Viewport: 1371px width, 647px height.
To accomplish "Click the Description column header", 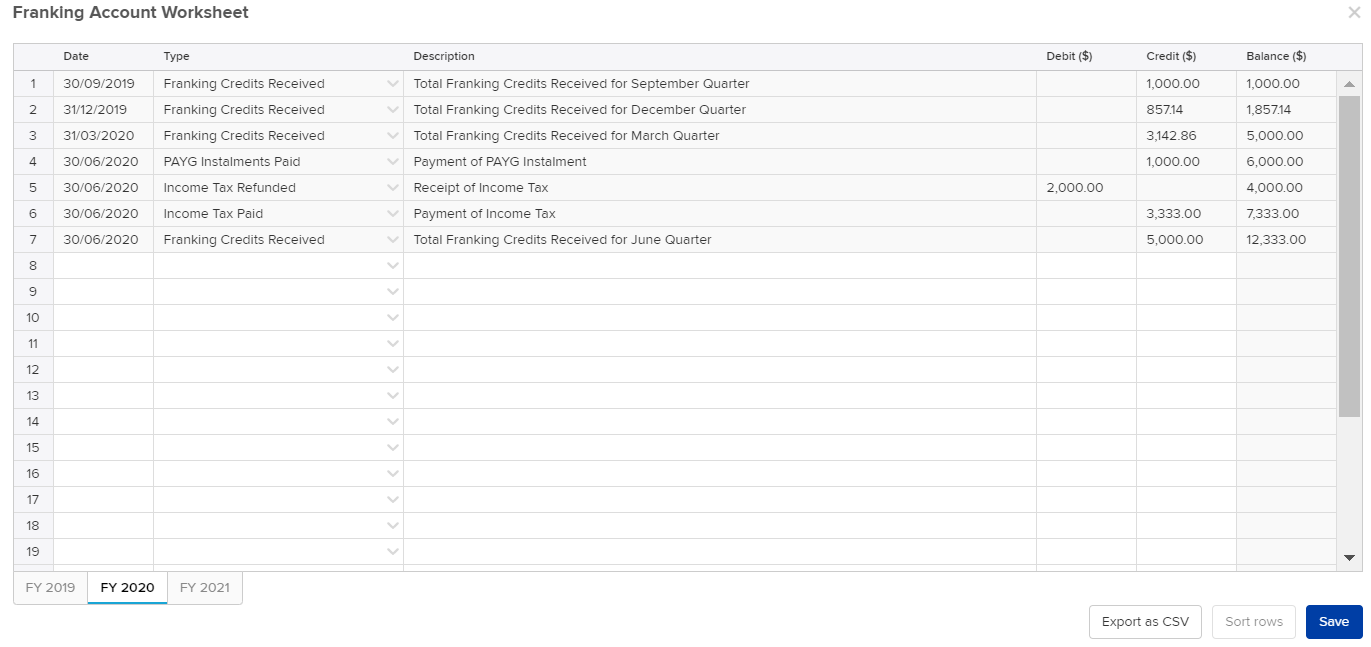I will pos(720,57).
